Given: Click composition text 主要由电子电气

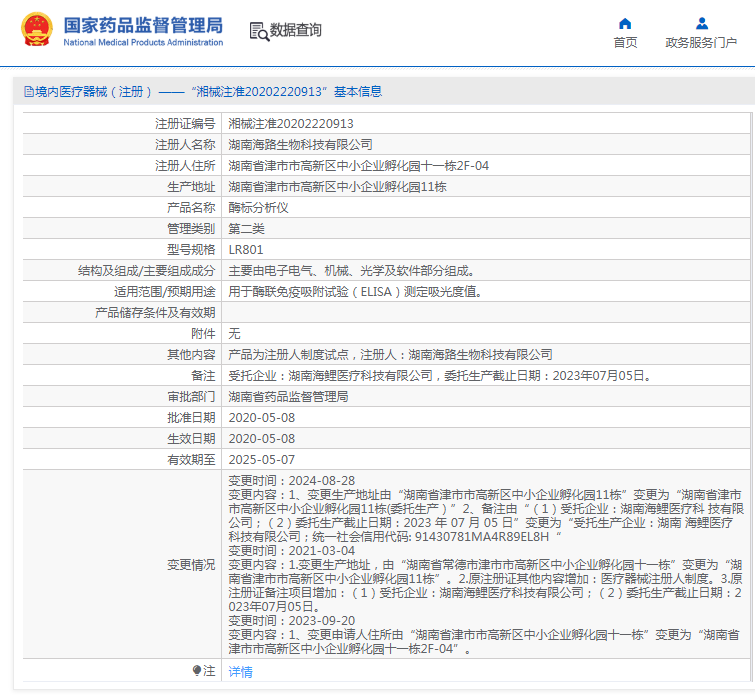Looking at the screenshot, I should (353, 271).
